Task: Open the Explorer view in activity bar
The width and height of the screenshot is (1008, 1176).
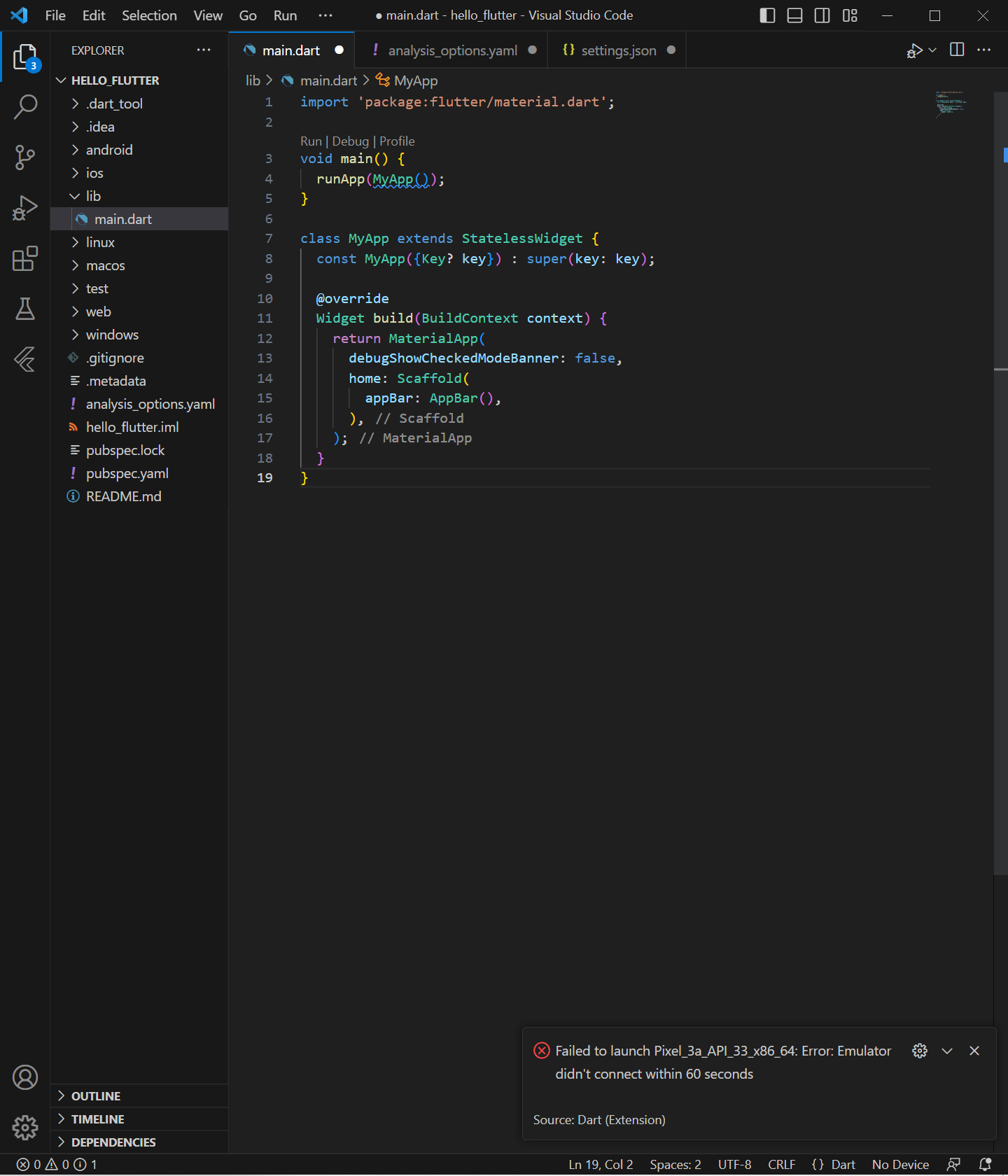Action: 25,57
